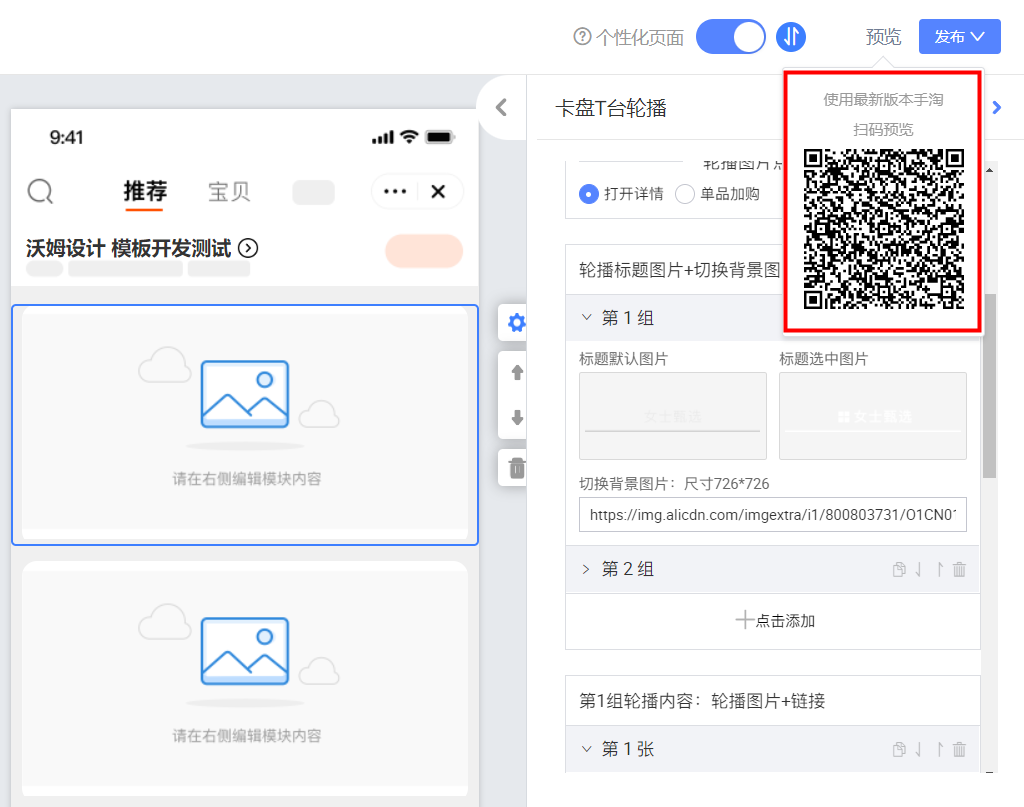The width and height of the screenshot is (1024, 807).
Task: Collapse the 第 1 张 section
Action: [x=586, y=749]
